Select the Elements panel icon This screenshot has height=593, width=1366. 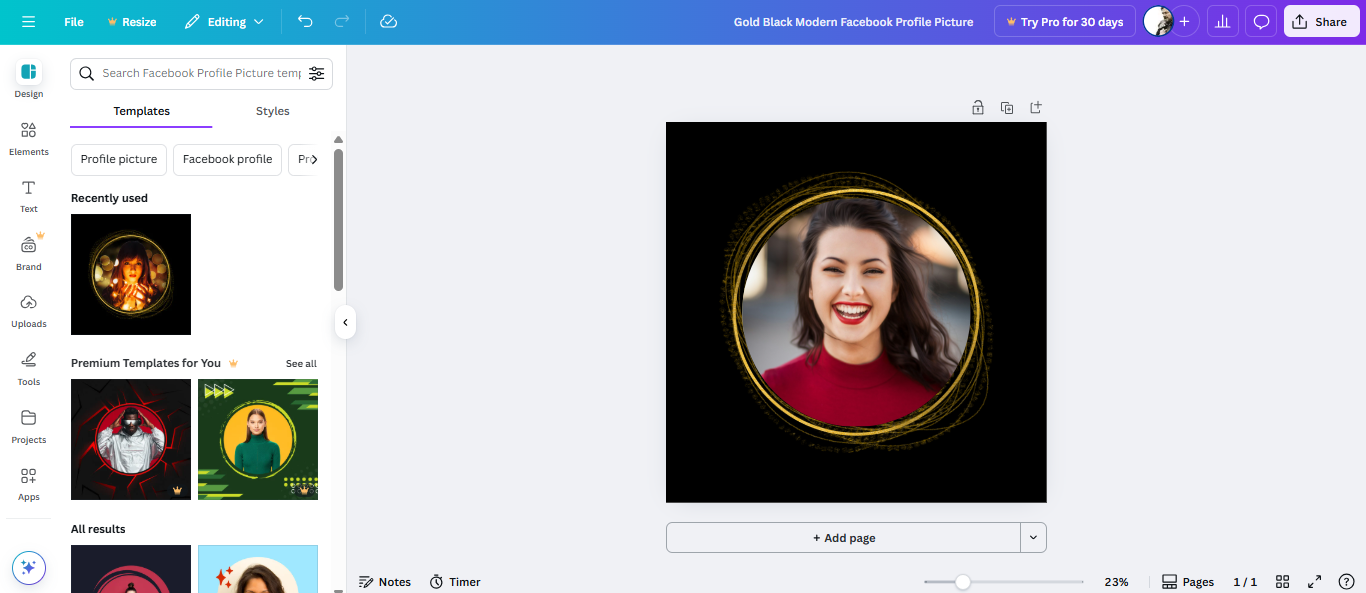[28, 138]
